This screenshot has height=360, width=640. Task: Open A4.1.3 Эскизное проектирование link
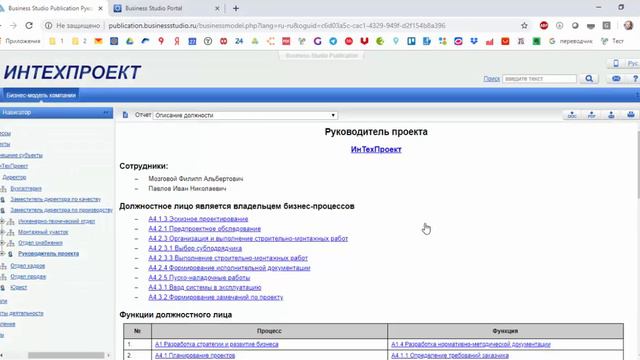[x=198, y=219]
